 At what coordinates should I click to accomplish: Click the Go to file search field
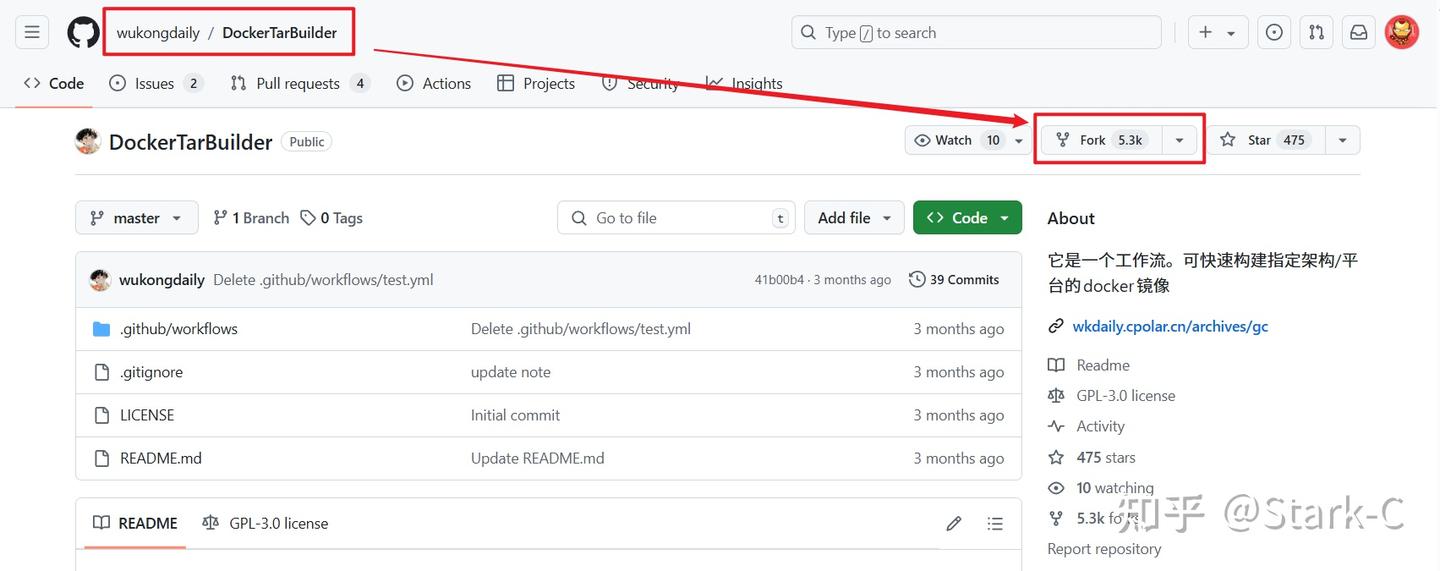676,218
